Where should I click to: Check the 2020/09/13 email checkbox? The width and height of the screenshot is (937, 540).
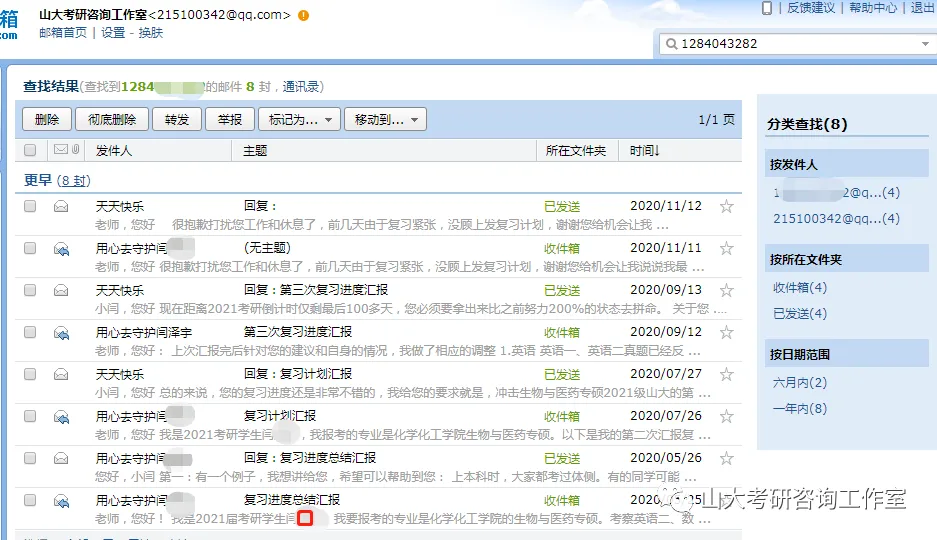tap(30, 290)
